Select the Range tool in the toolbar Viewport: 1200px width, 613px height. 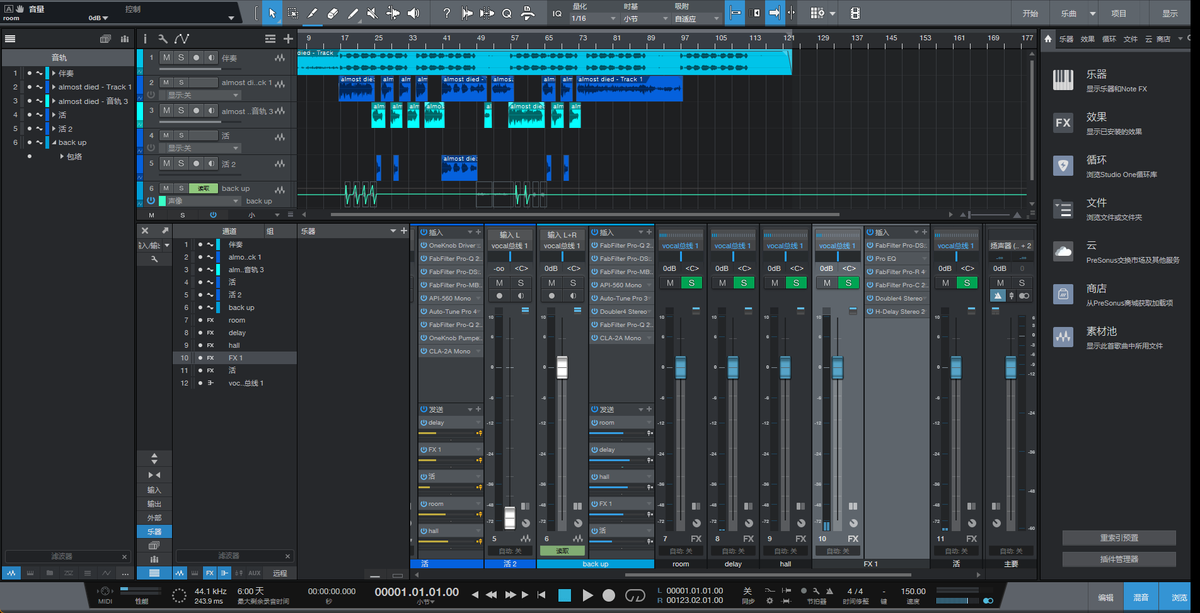point(292,13)
